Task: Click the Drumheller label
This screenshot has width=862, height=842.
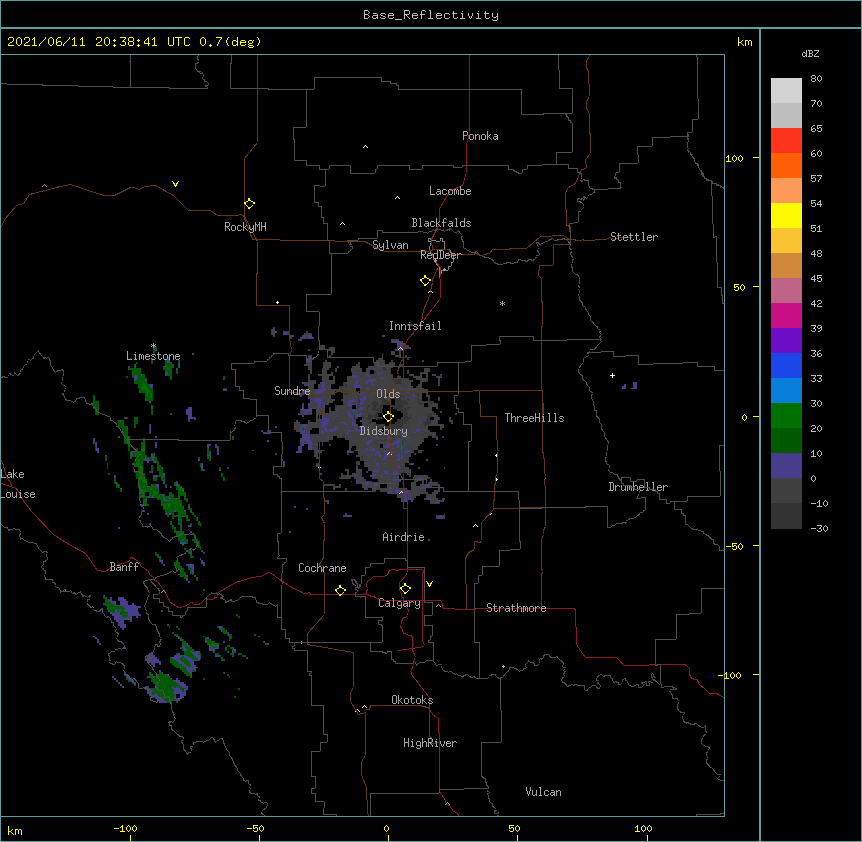Action: click(x=638, y=487)
